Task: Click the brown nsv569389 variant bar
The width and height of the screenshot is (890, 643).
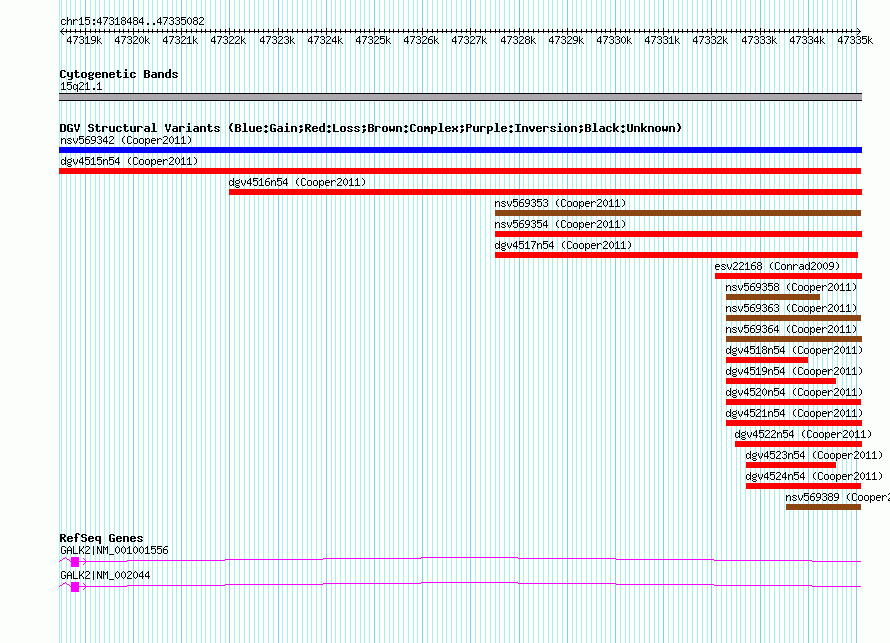Action: pyautogui.click(x=824, y=507)
